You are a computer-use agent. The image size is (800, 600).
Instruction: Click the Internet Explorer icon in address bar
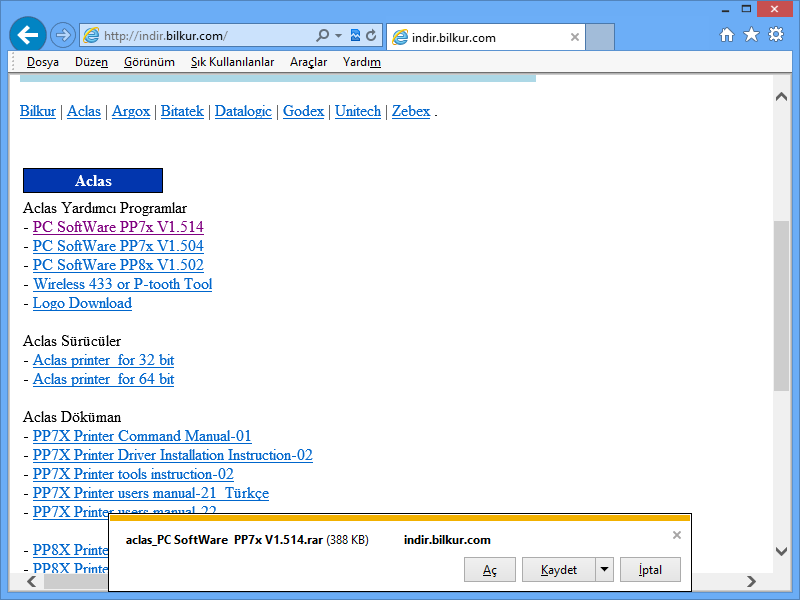pos(91,35)
